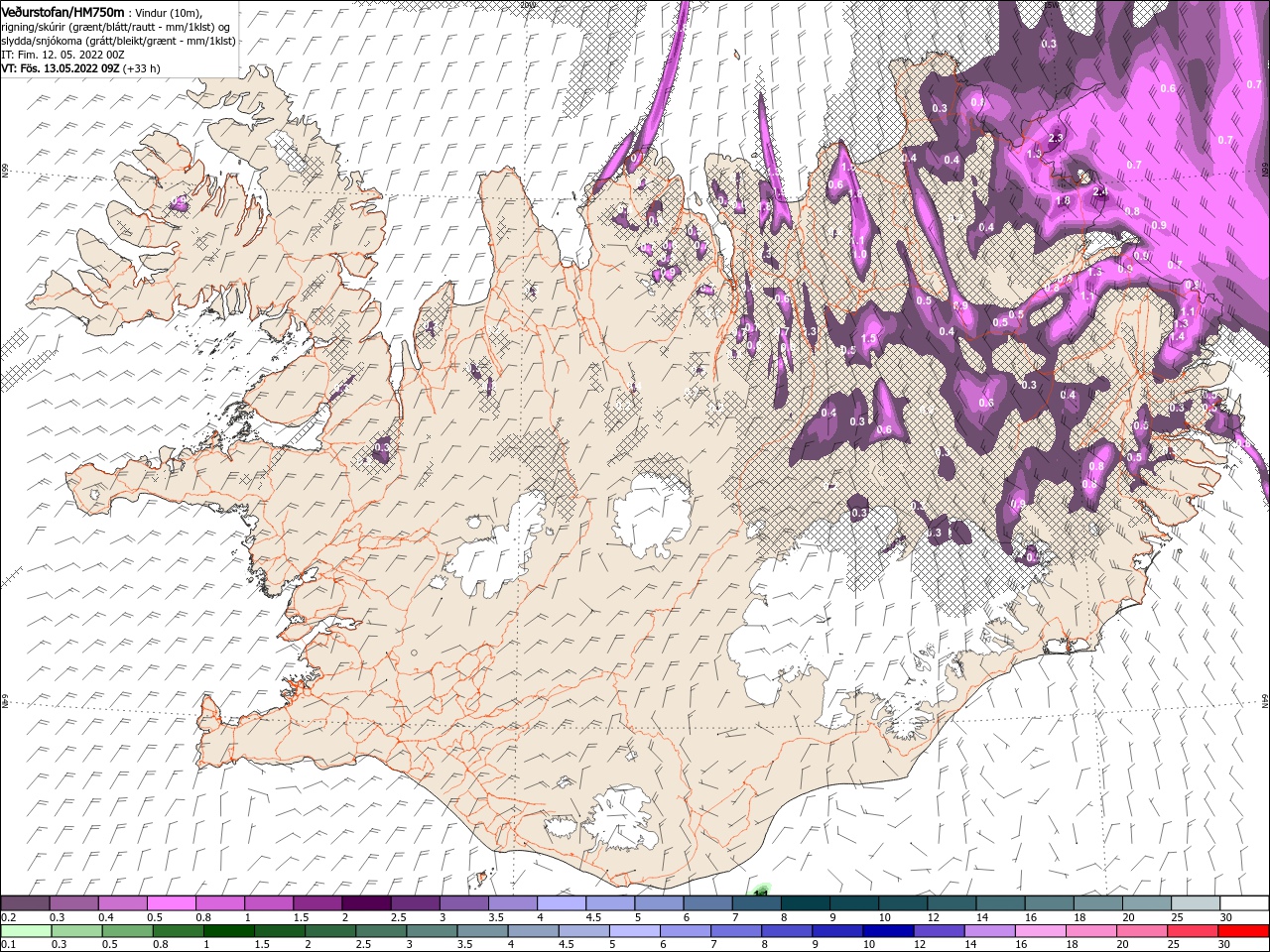1270x952 pixels.
Task: Click the '0.1' label under the rain scale
Action: pyautogui.click(x=7, y=945)
